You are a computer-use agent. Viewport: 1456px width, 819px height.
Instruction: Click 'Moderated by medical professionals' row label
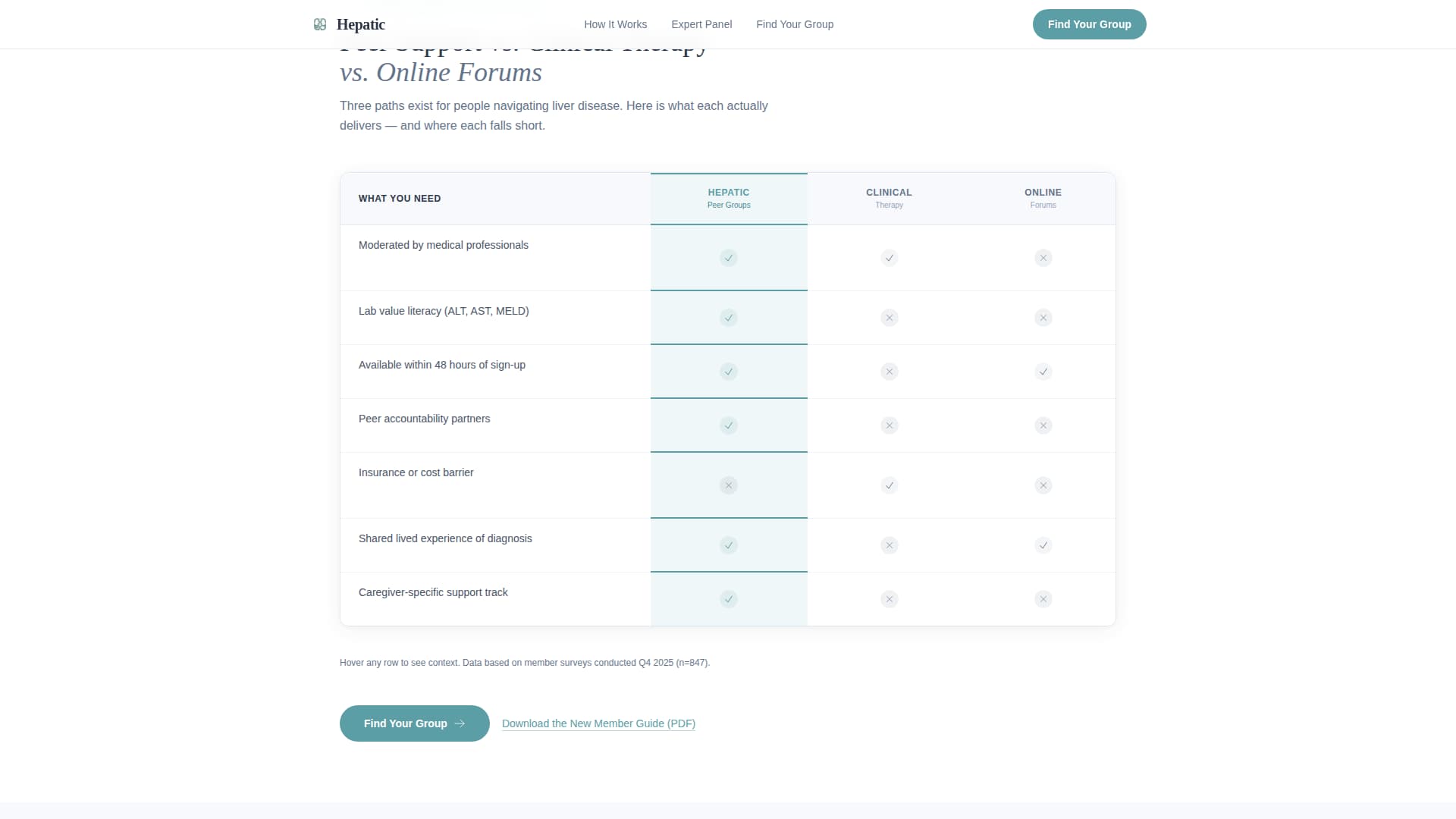click(444, 245)
